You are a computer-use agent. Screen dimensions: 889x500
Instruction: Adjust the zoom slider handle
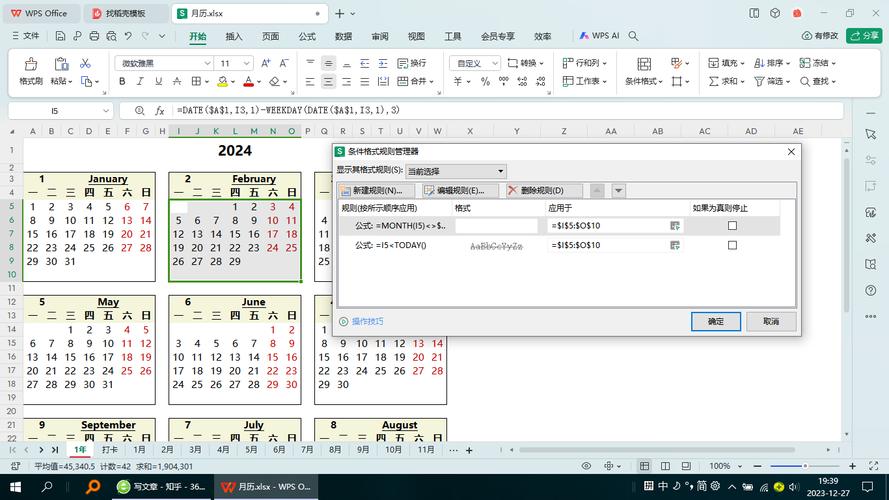(805, 466)
